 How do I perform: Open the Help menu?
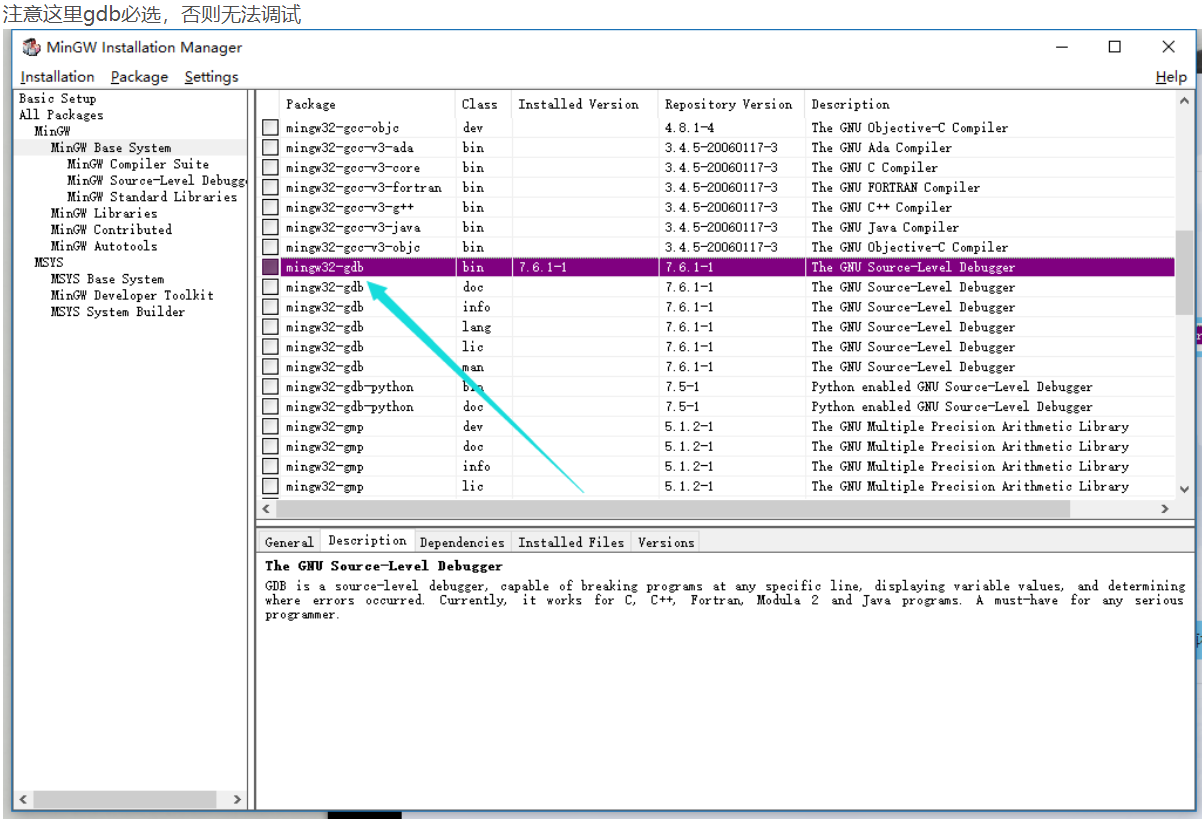1171,77
